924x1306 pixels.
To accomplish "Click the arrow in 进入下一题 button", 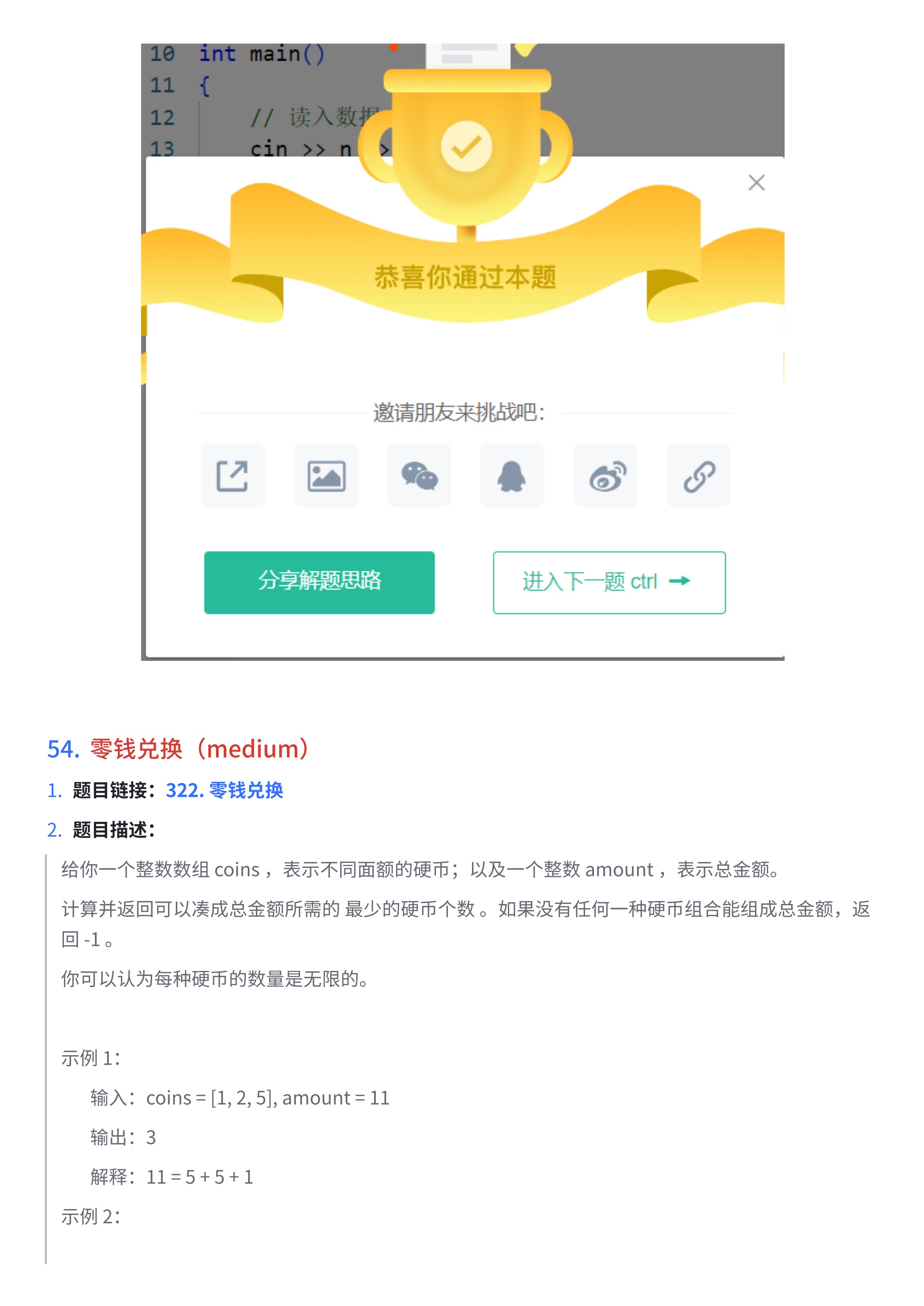I will [680, 581].
